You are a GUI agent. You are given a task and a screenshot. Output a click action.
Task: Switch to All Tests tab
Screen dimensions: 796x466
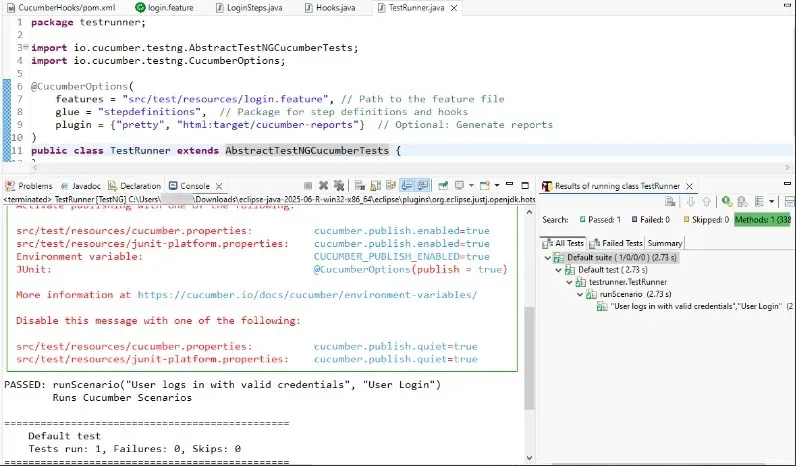[x=563, y=243]
